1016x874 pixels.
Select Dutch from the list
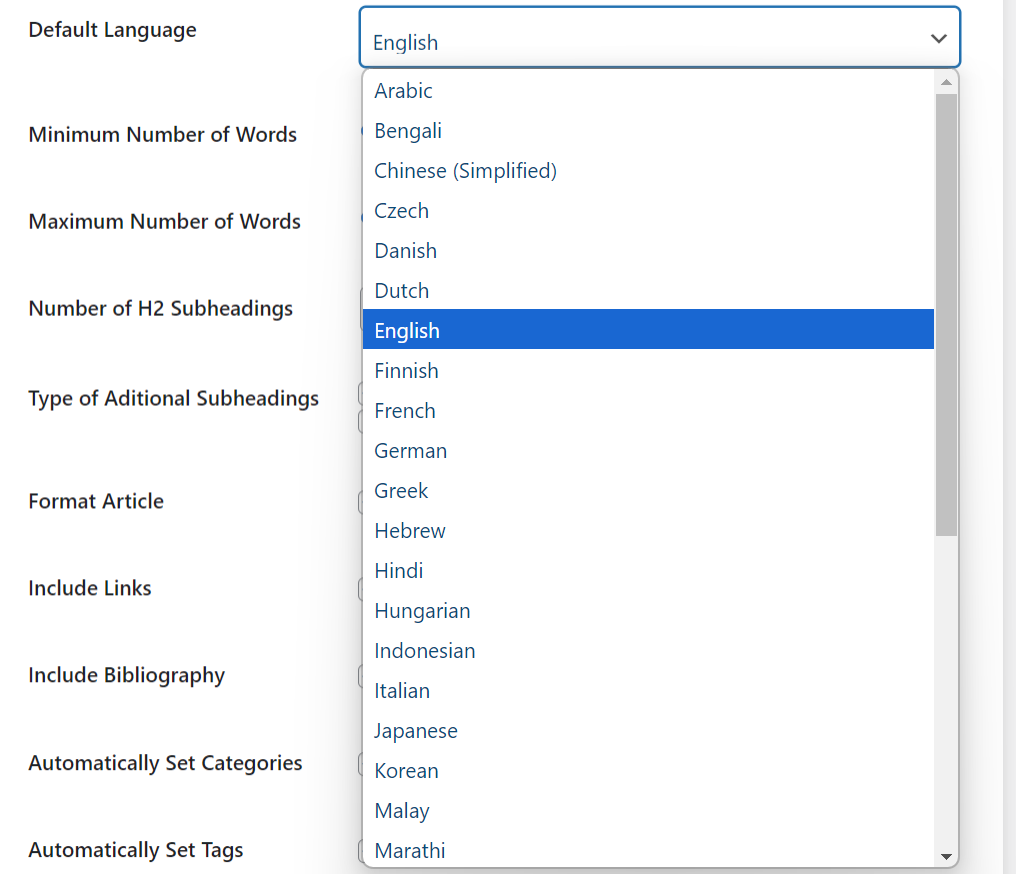pyautogui.click(x=648, y=291)
